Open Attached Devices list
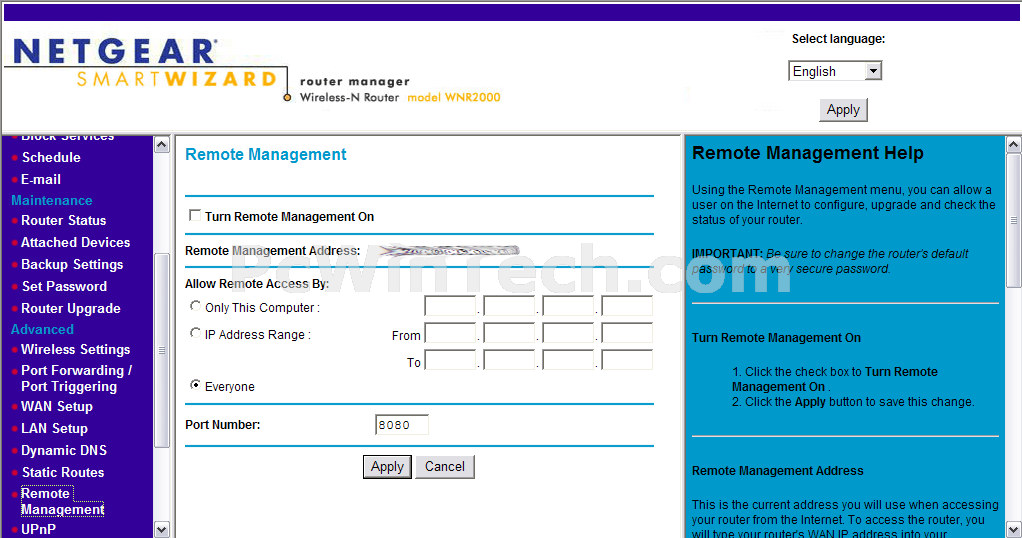 (76, 242)
